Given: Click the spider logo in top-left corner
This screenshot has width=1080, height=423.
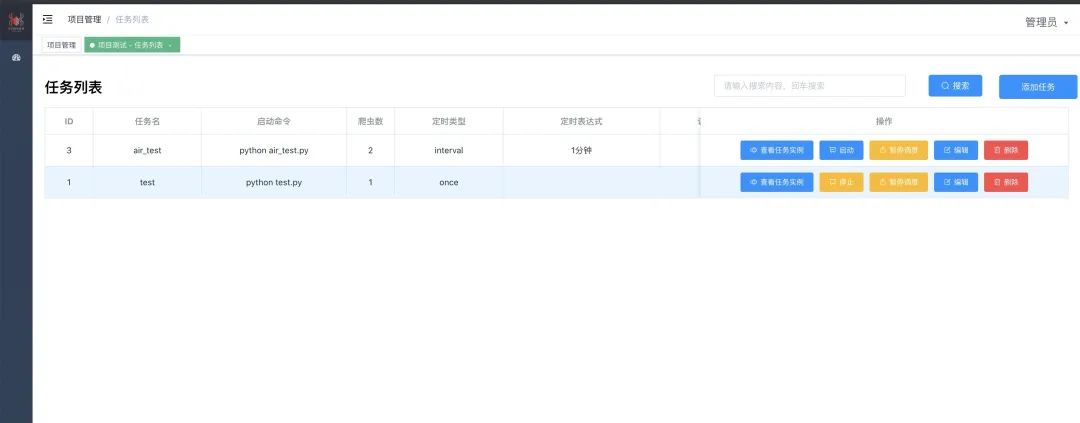Looking at the screenshot, I should pyautogui.click(x=16, y=21).
